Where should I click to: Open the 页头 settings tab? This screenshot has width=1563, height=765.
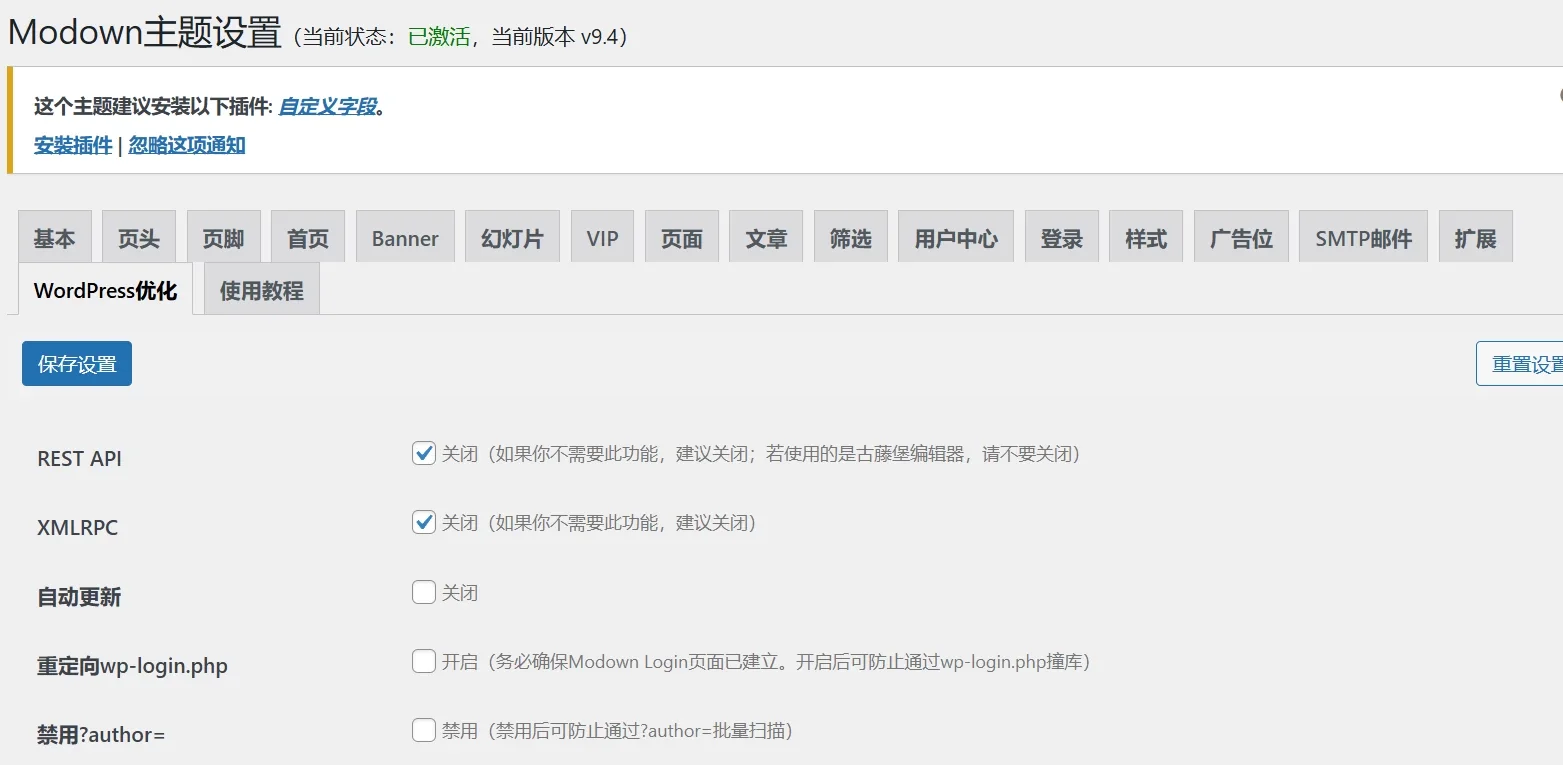coord(139,237)
